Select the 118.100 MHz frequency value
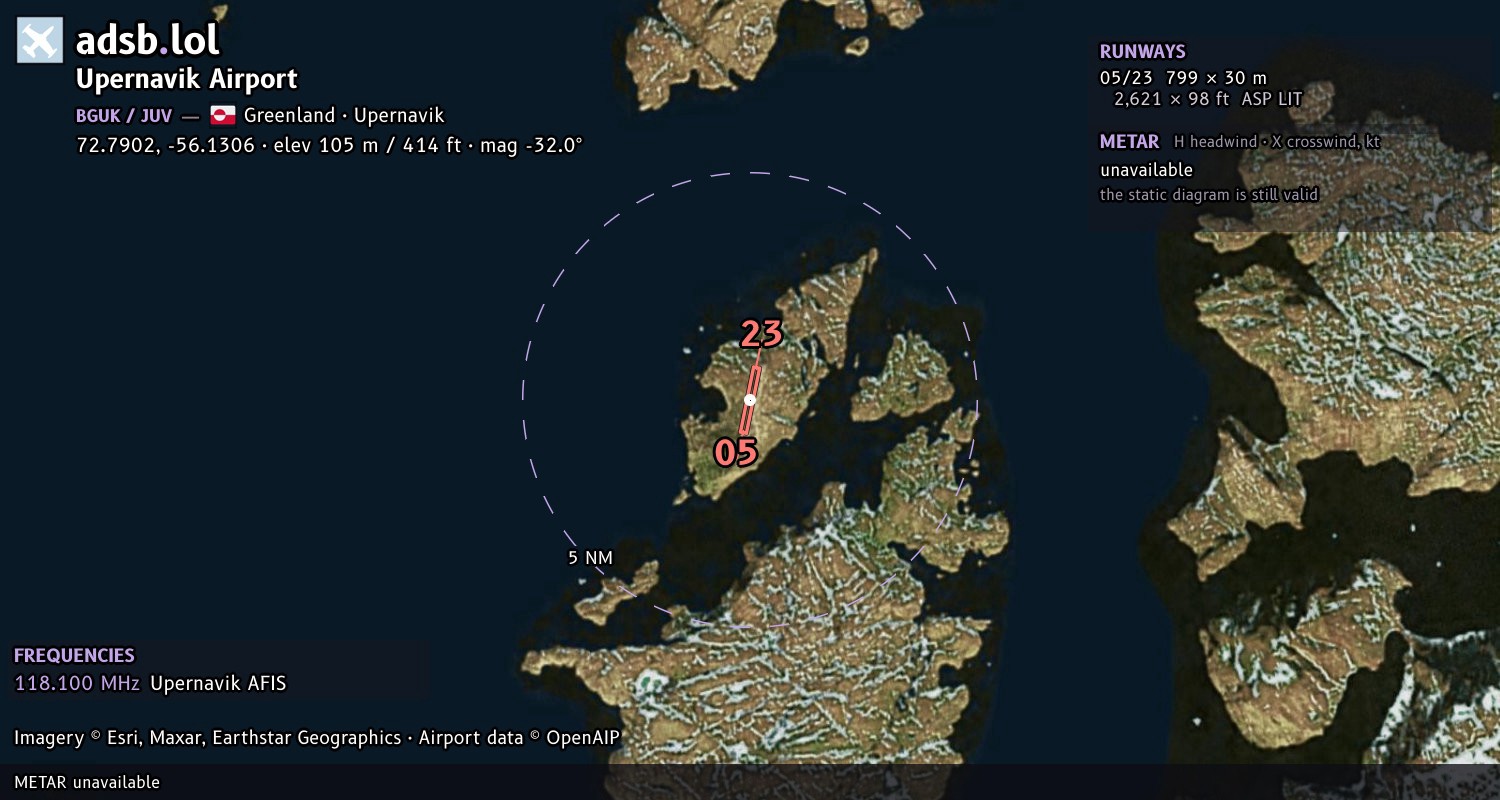This screenshot has height=800, width=1500. pyautogui.click(x=78, y=684)
